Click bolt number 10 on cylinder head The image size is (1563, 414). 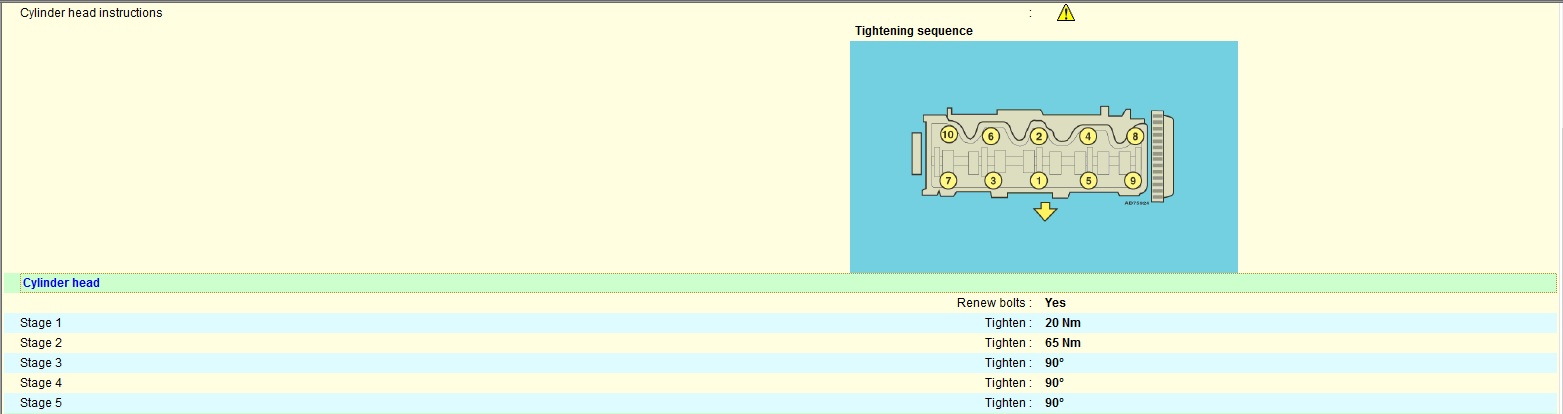pos(948,135)
